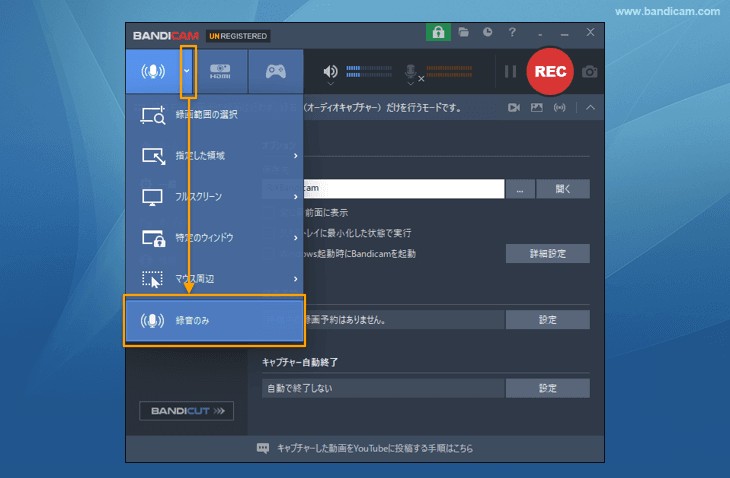Adjust the microphone level bar
The image size is (730, 478).
(x=449, y=71)
